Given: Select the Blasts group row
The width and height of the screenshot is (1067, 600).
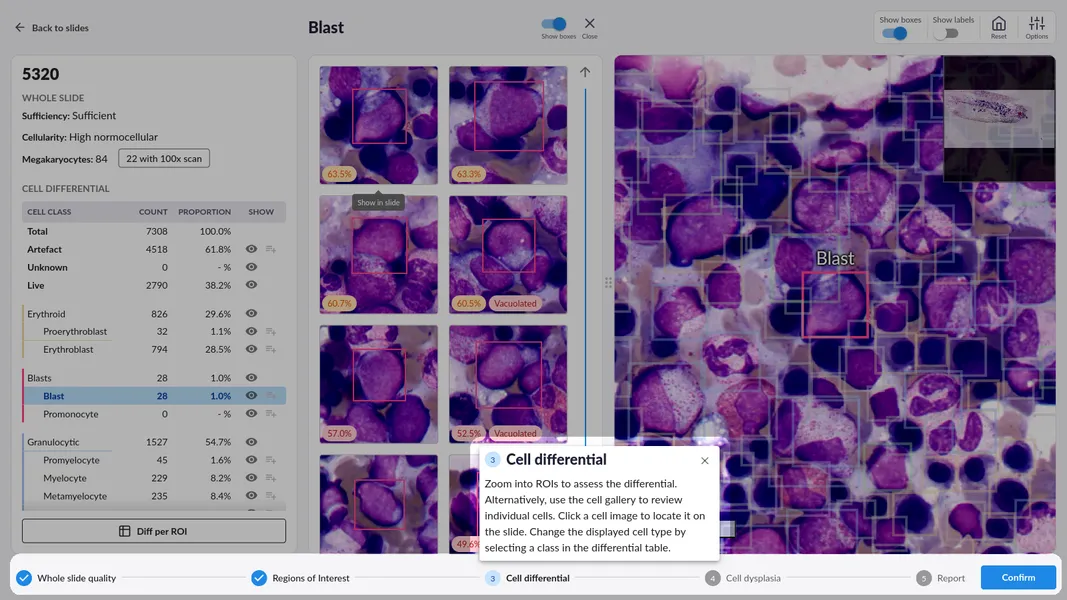Looking at the screenshot, I should 40,378.
